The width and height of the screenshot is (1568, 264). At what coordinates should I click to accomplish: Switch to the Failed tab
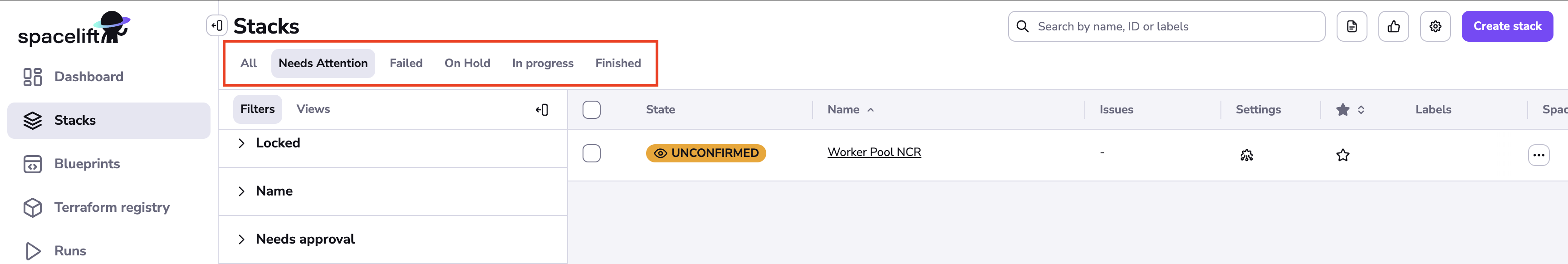(406, 63)
